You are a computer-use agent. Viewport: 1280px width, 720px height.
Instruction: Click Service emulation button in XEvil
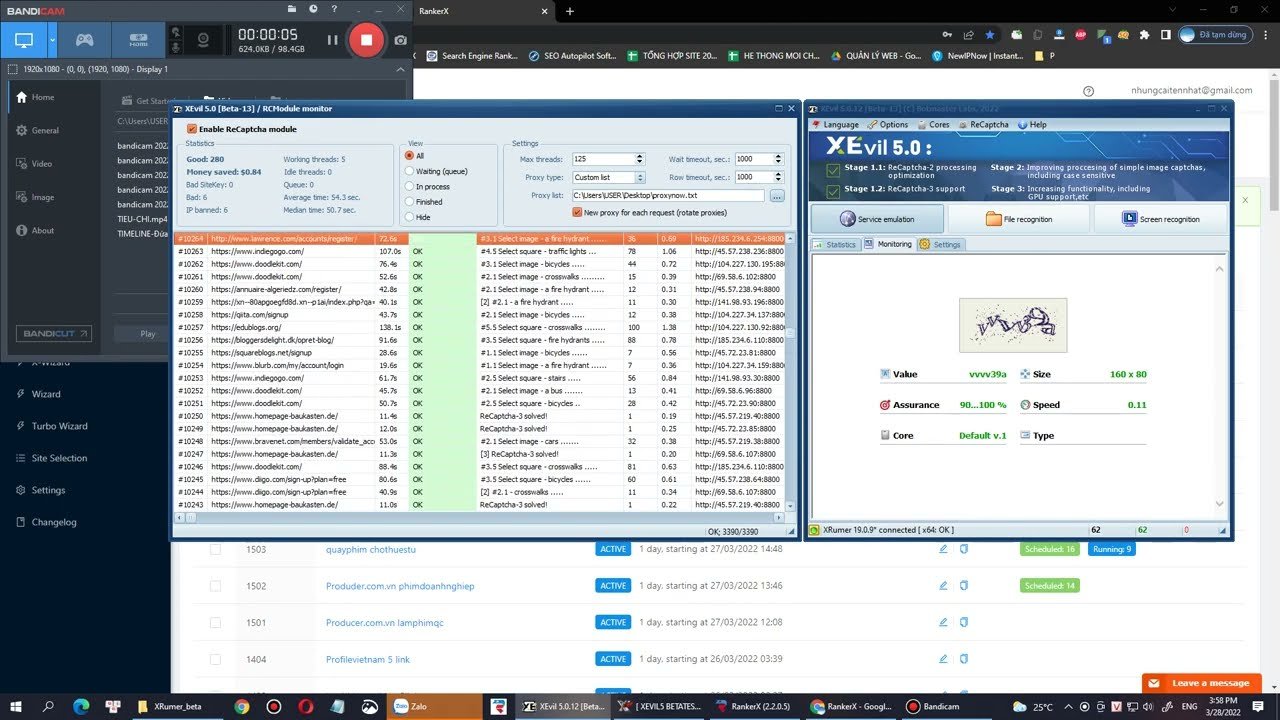pos(877,219)
